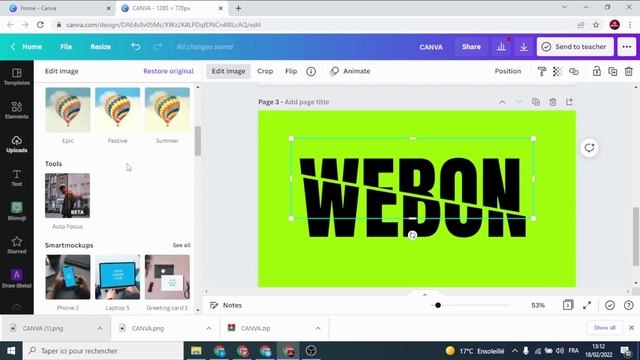Click the Edit image toolbar button
This screenshot has height=360, width=640.
click(228, 71)
